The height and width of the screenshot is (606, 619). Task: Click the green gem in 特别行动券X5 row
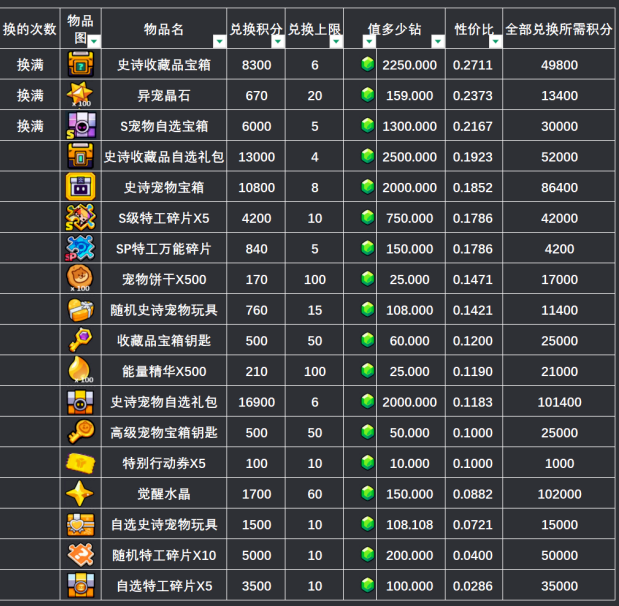point(368,463)
